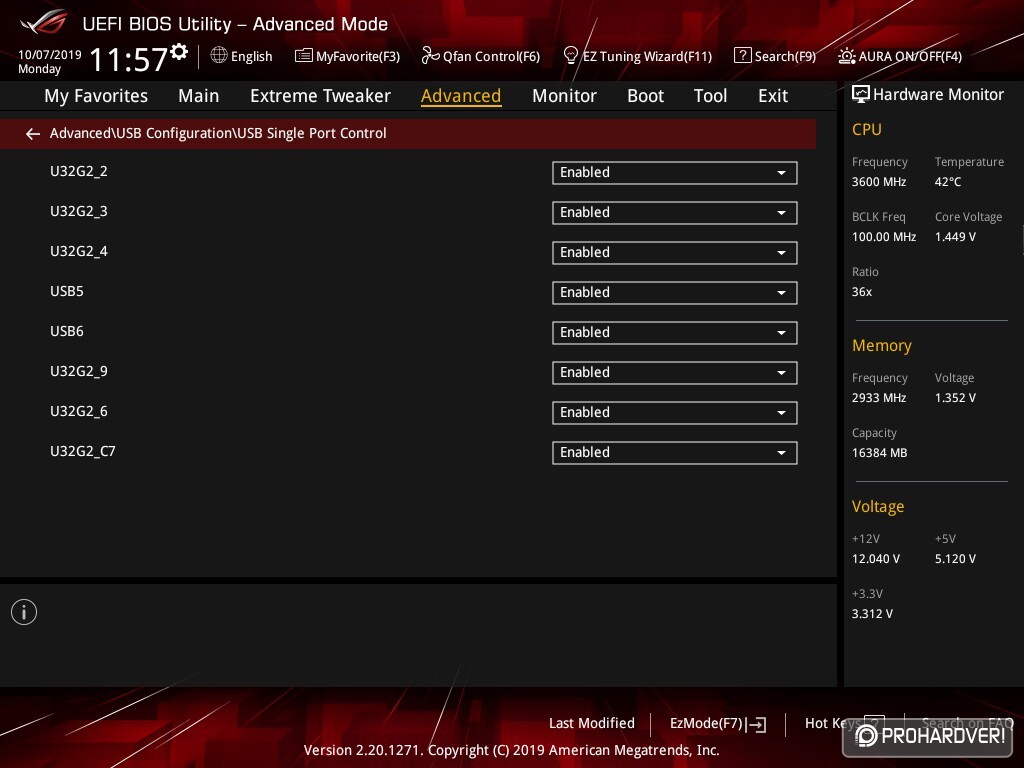Open the U32G2_9 Enabled dropdown
The height and width of the screenshot is (768, 1024).
(x=675, y=372)
